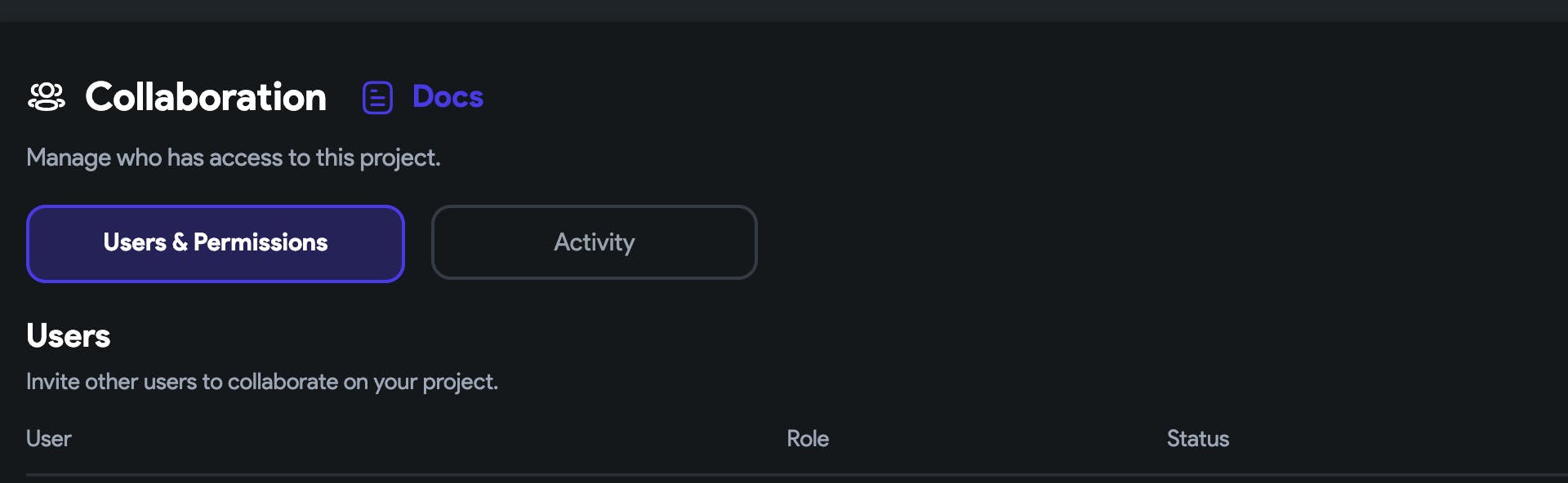The image size is (1568, 483).
Task: Click the Collaboration page heading
Action: (206, 97)
